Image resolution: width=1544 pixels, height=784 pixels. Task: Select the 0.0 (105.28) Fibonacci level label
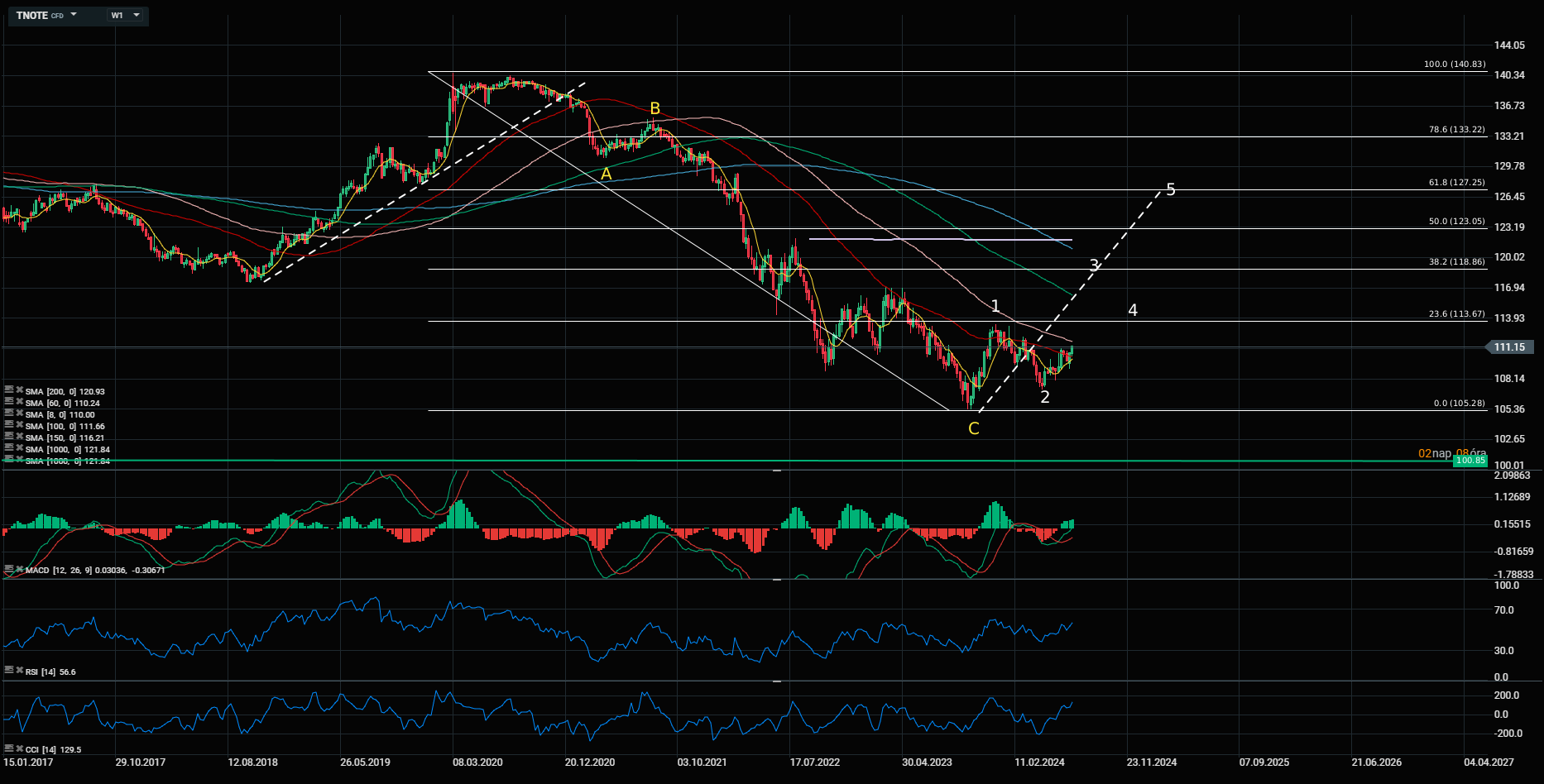(x=1460, y=404)
